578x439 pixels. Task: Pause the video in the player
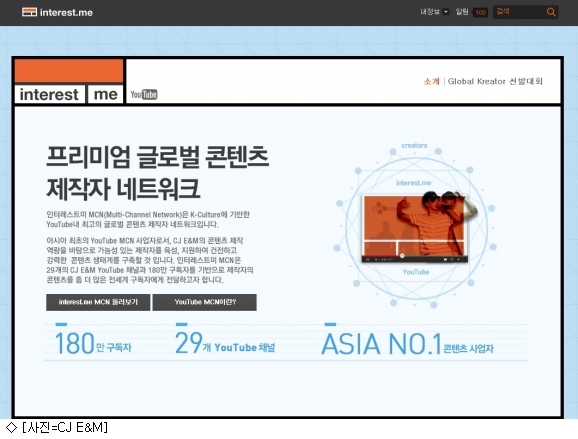tap(368, 259)
